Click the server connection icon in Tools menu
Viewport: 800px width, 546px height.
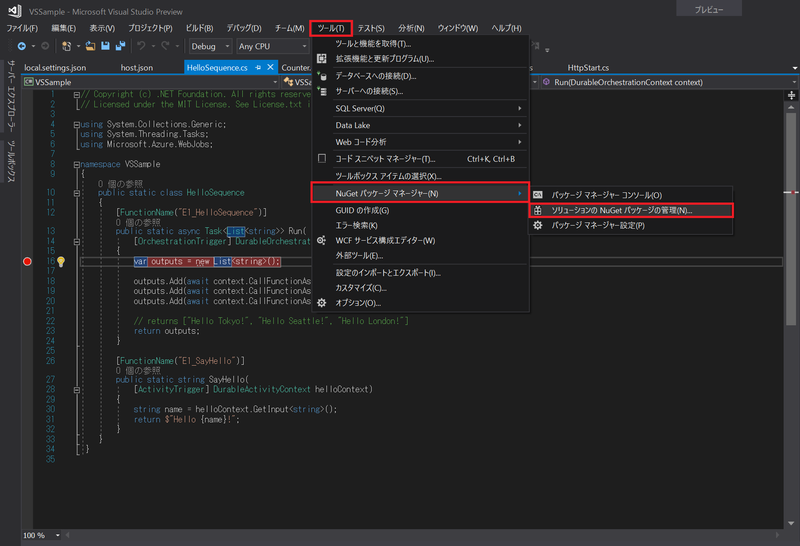click(x=321, y=91)
